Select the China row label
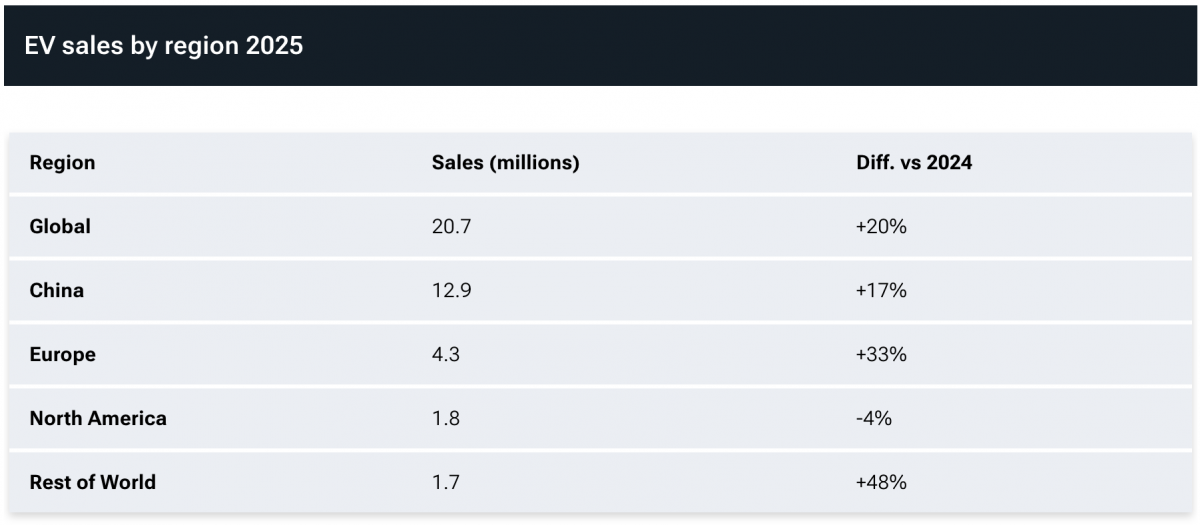Viewport: 1200px width, 525px height. (57, 291)
